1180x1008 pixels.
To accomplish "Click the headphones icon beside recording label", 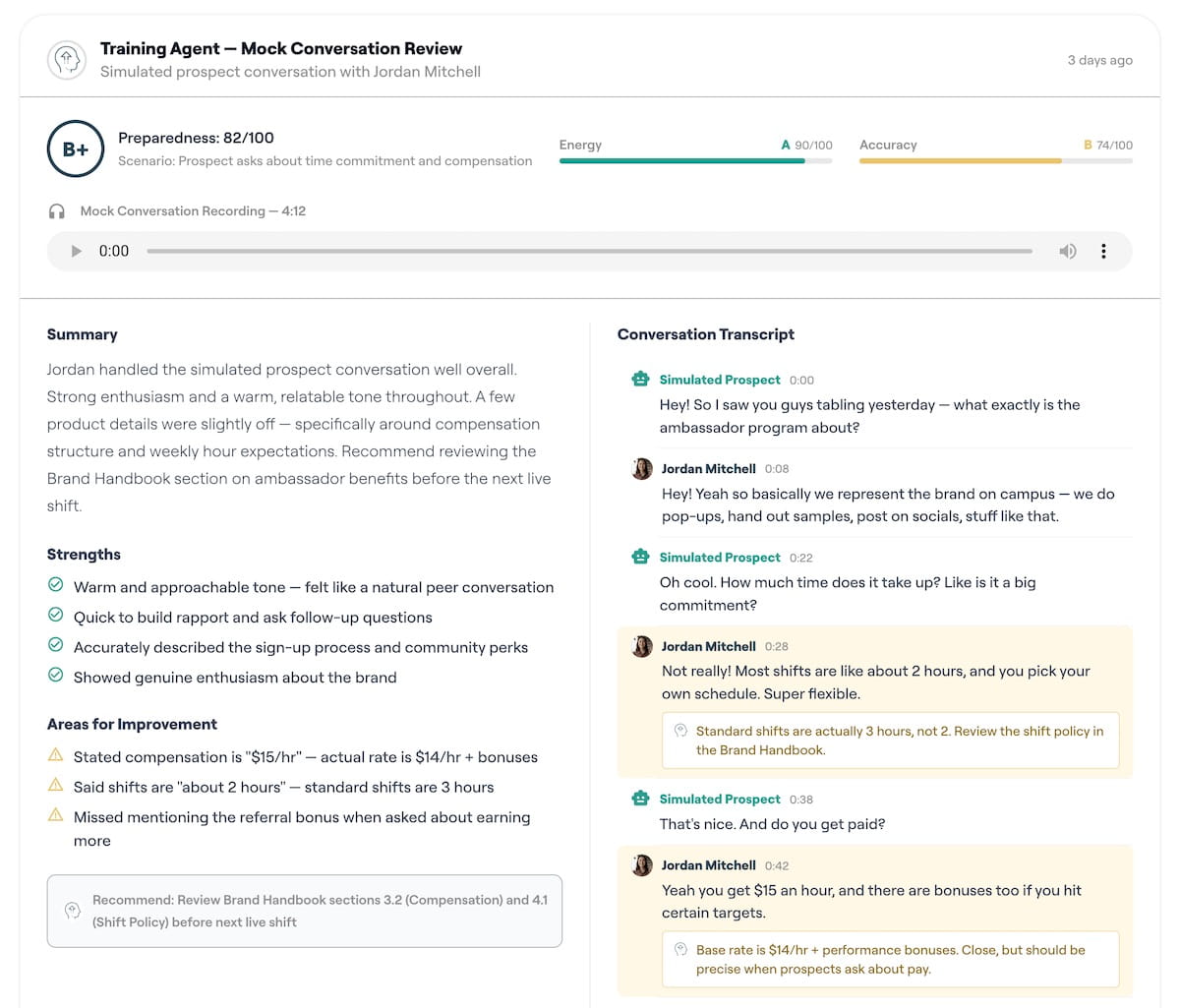I will tap(57, 211).
